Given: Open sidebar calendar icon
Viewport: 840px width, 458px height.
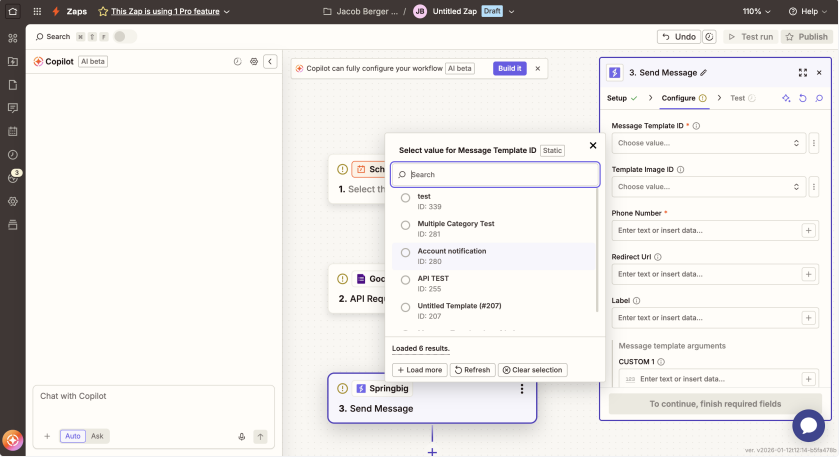Looking at the screenshot, I should [13, 131].
